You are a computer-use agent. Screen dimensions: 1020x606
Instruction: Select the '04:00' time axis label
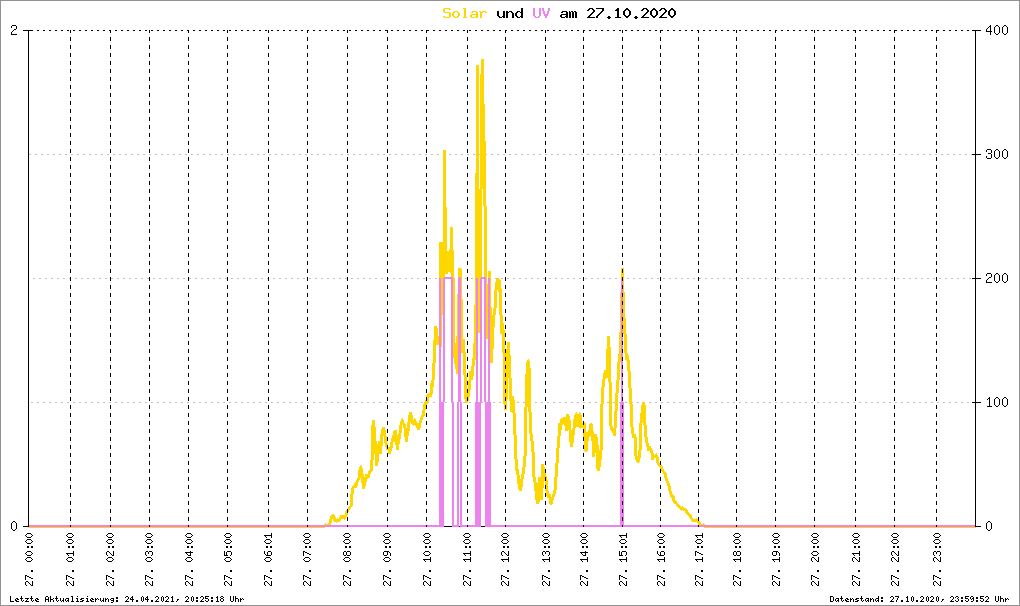[189, 559]
